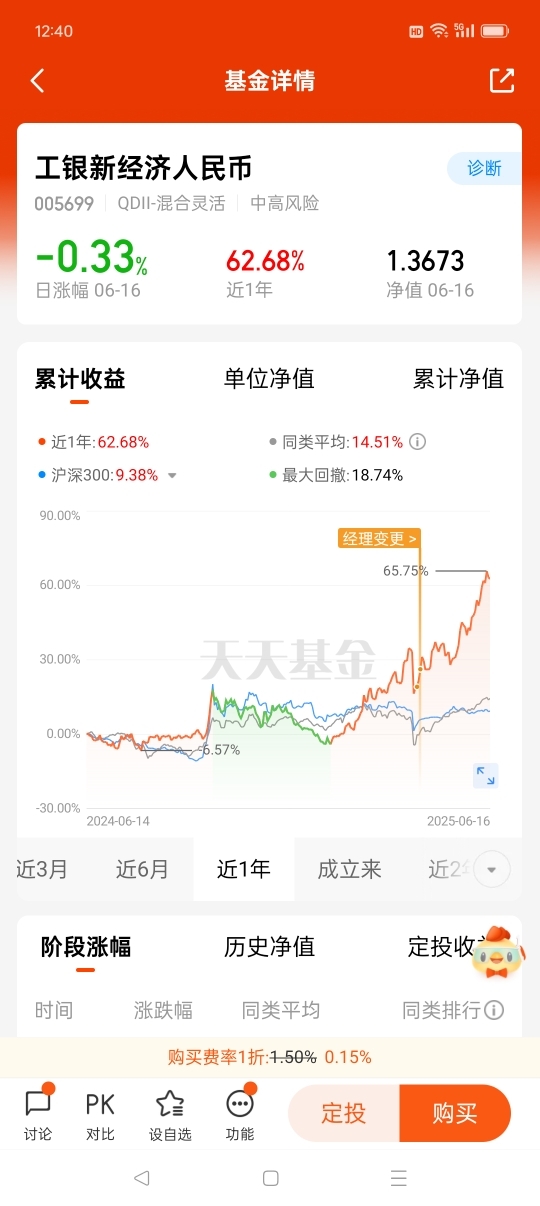
Task: Tap the back arrow icon
Action: coord(38,81)
